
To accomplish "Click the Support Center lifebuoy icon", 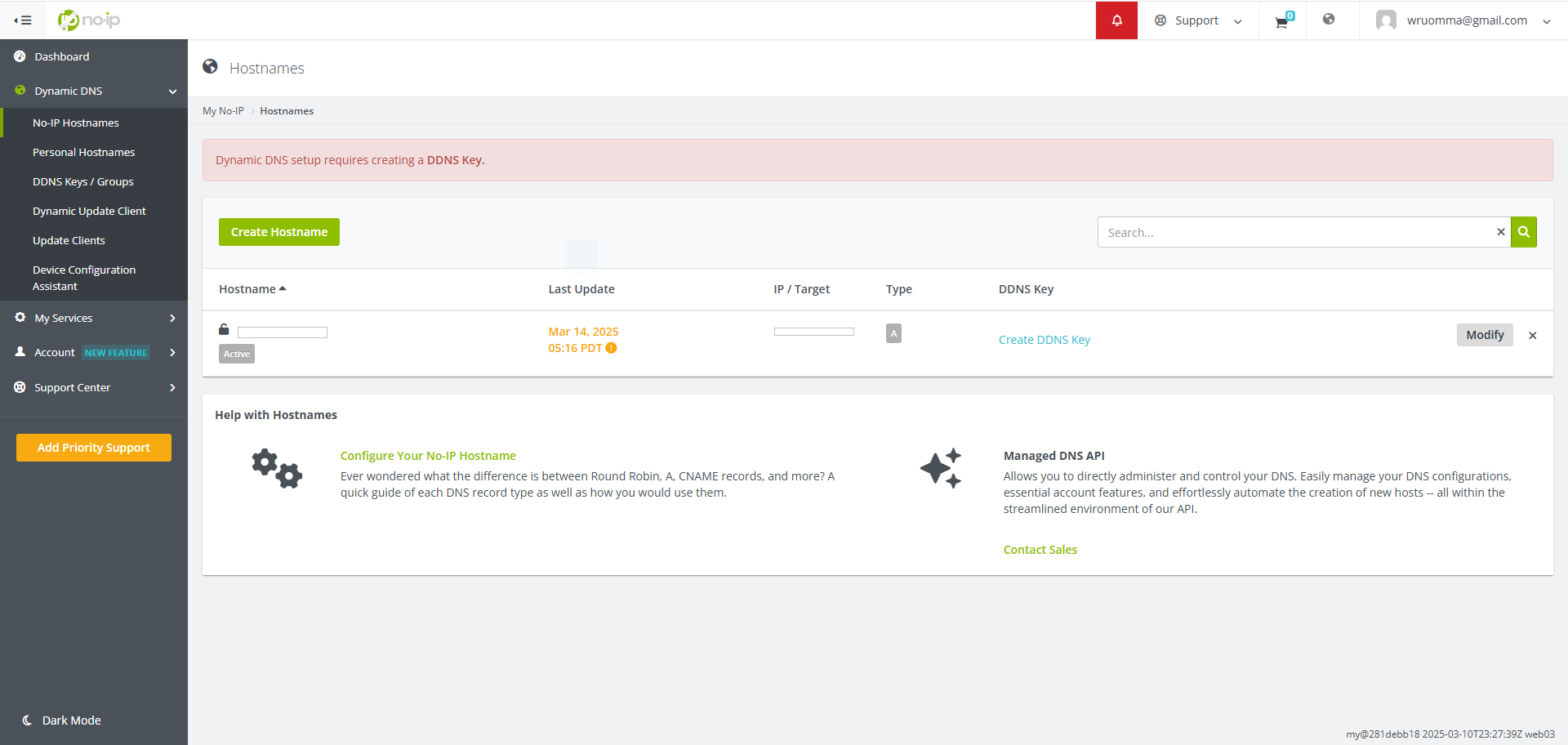I will click(20, 387).
